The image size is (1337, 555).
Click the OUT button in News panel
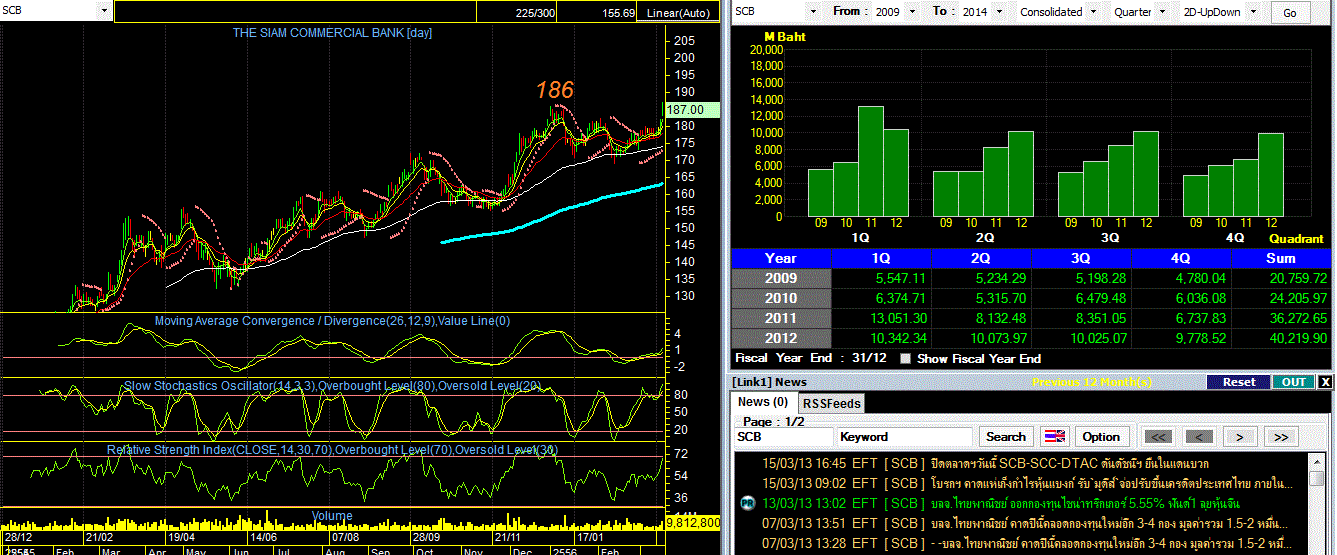[1293, 382]
